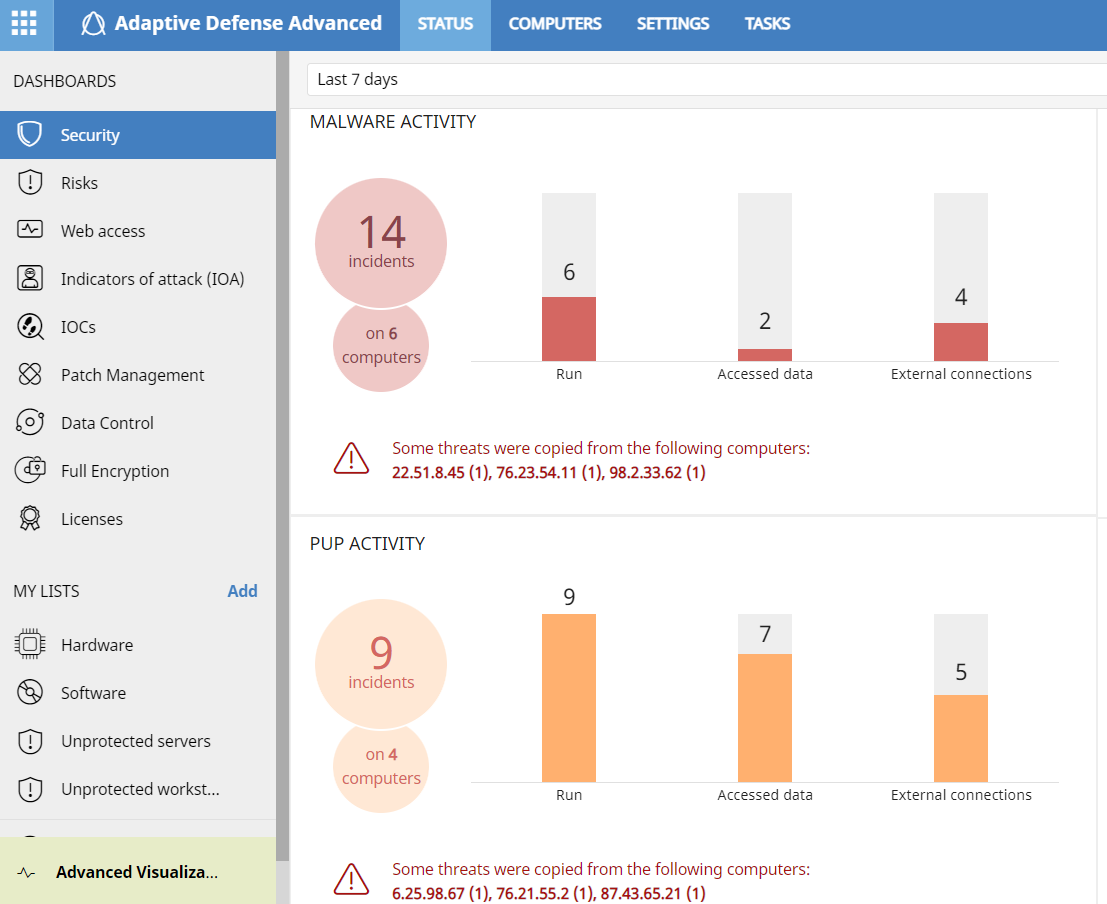Screen dimensions: 1107x904
Task: Switch to the STATUS tab
Action: point(445,24)
